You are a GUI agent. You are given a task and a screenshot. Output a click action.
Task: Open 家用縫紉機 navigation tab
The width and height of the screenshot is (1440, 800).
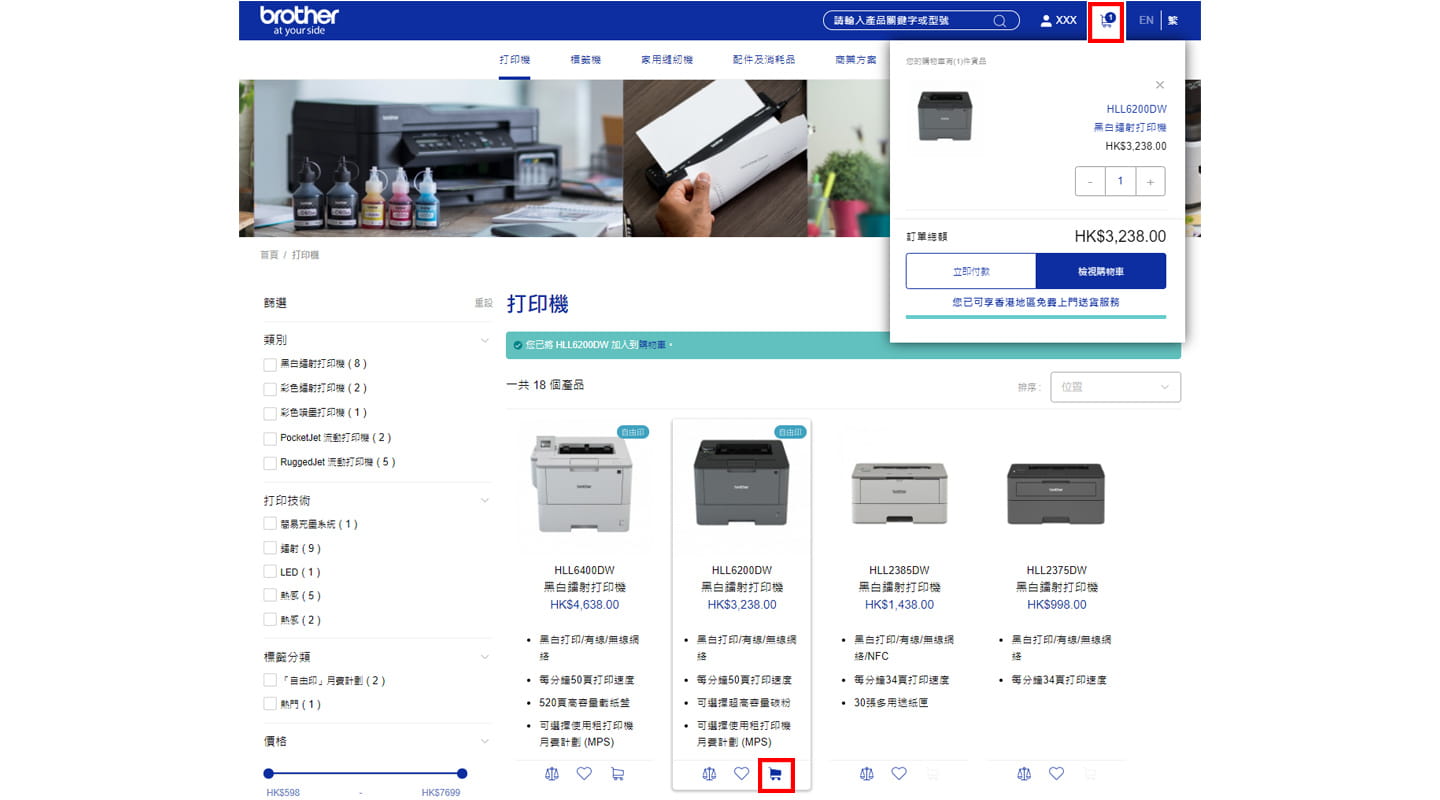click(667, 60)
